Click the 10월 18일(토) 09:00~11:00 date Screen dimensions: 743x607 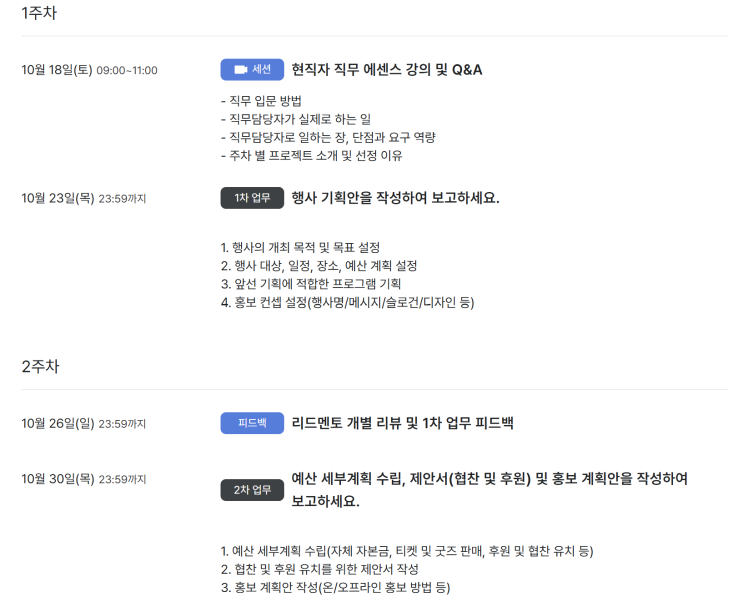(x=89, y=70)
